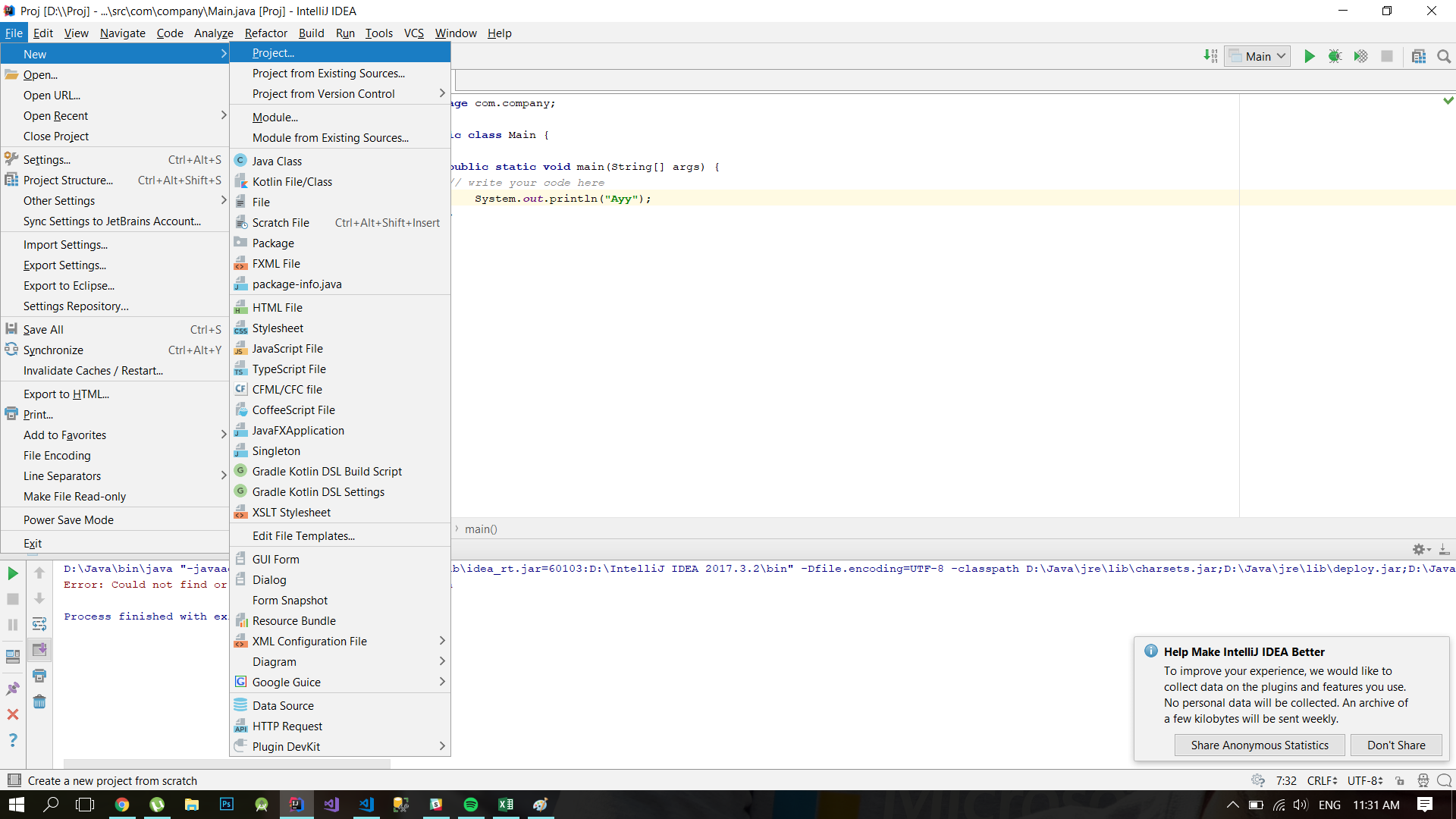Click the Down stack trace arrow

pyautogui.click(x=39, y=599)
